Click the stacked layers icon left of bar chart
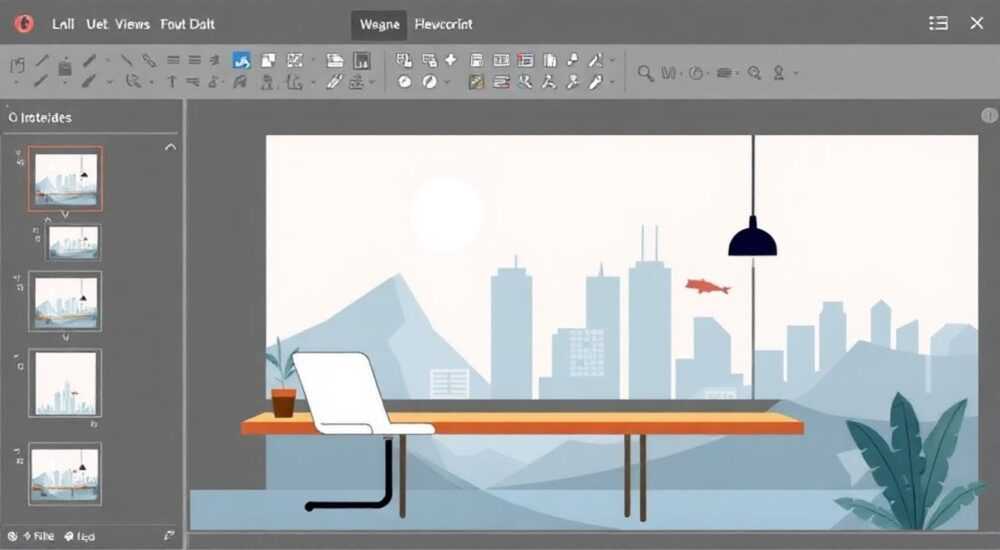Viewport: 1000px width, 550px height. (x=335, y=61)
